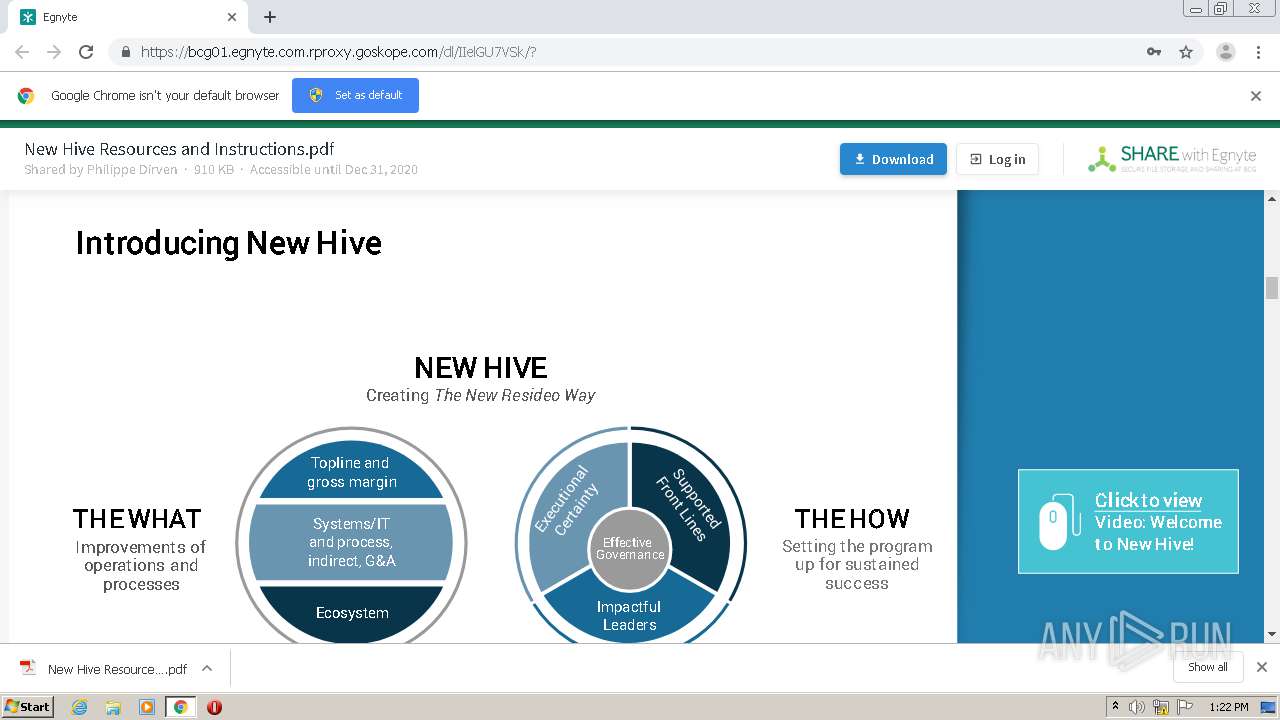This screenshot has width=1280, height=720.
Task: Launch Internet Explorer from taskbar
Action: click(79, 707)
